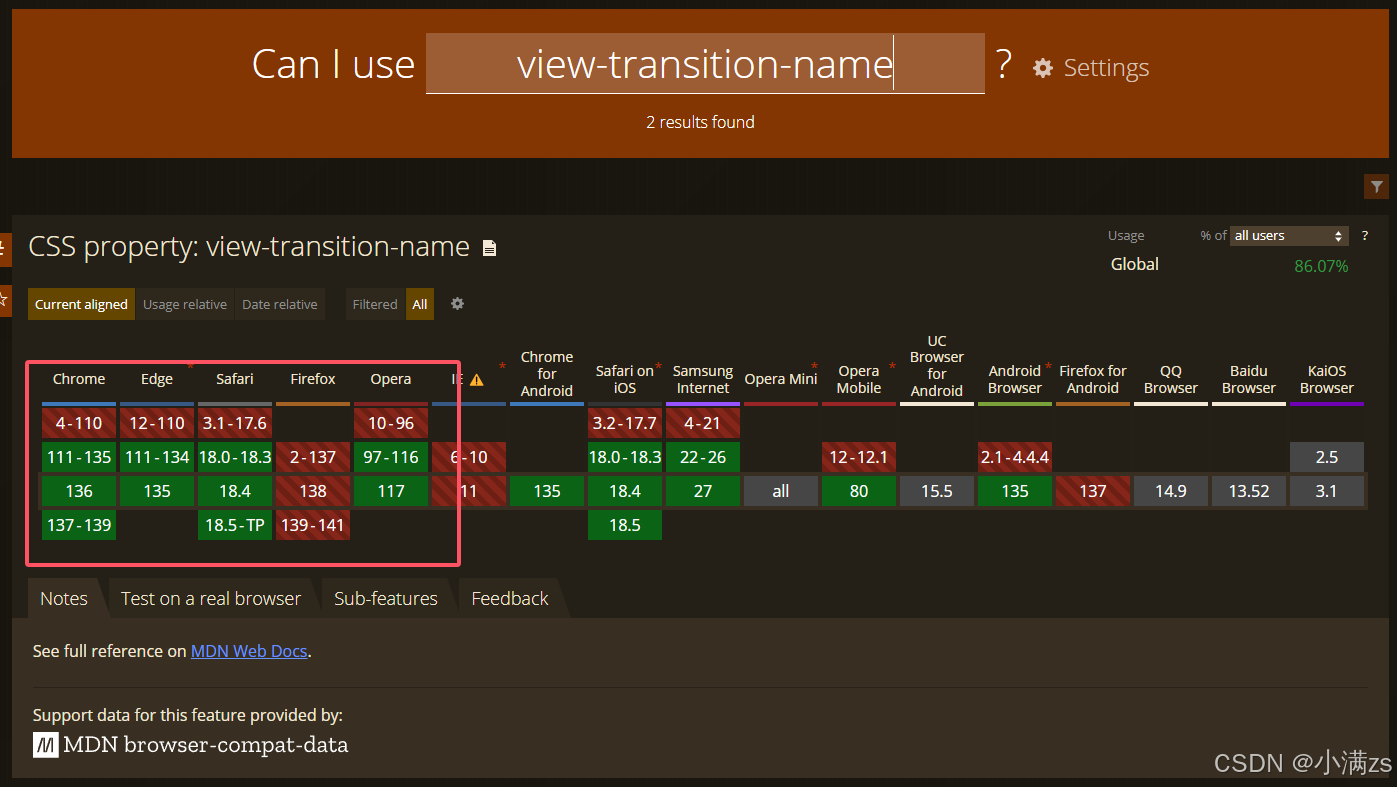This screenshot has height=787, width=1397.
Task: Click Chrome 136 current version cell
Action: tap(79, 491)
